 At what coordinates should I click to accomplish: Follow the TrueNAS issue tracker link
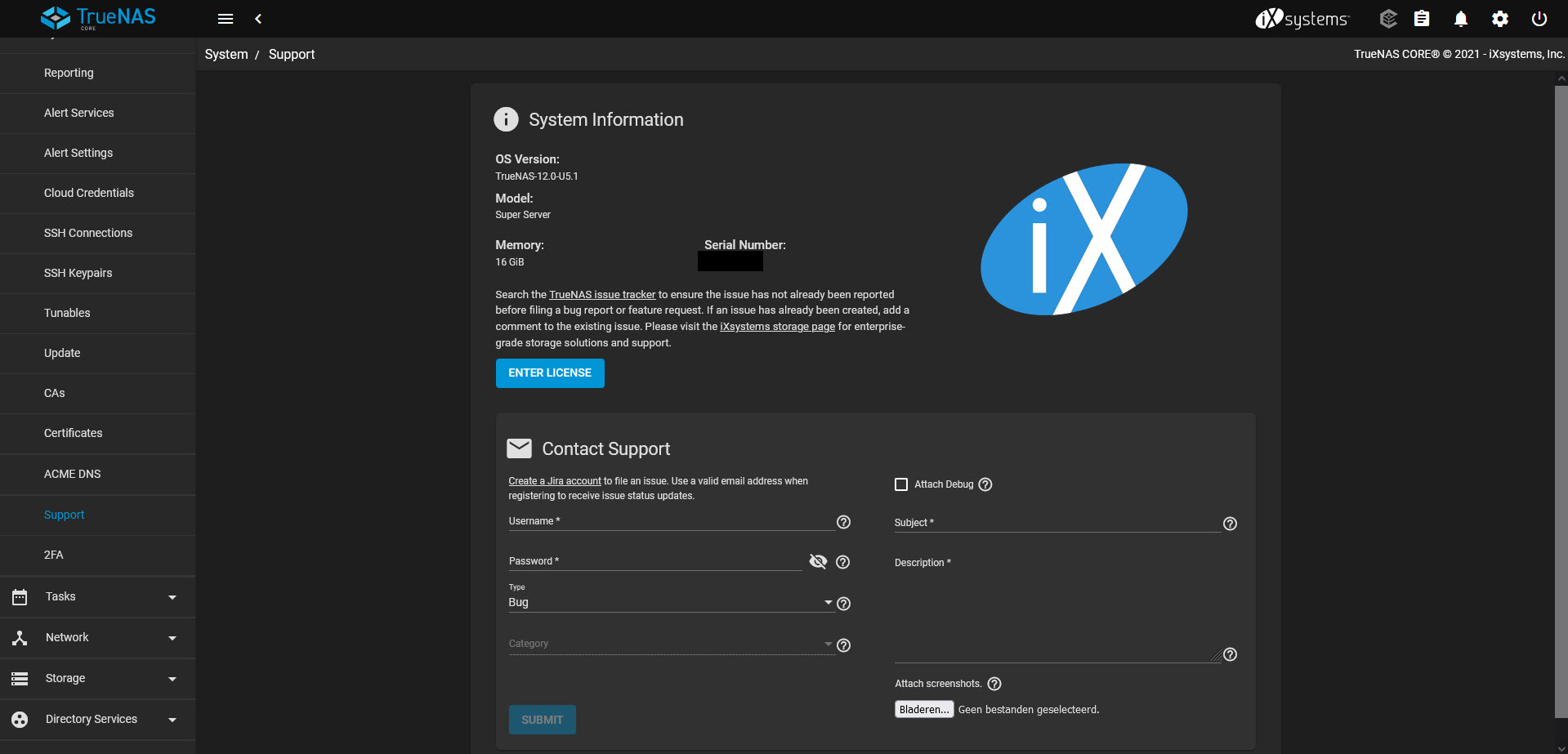[602, 295]
